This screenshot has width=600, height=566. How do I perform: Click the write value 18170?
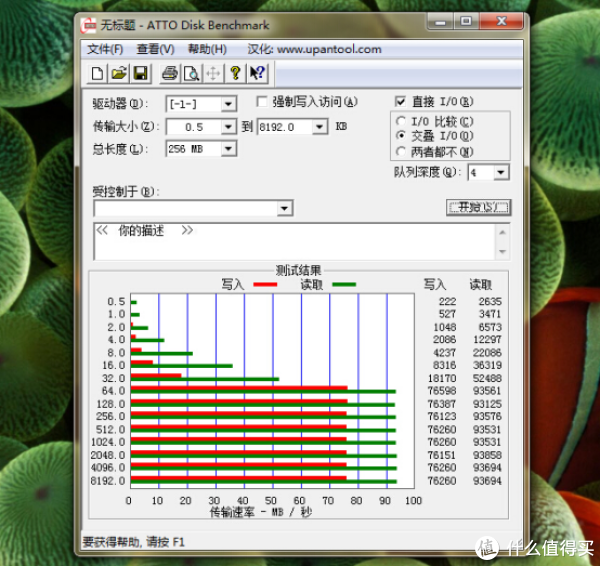(x=442, y=378)
